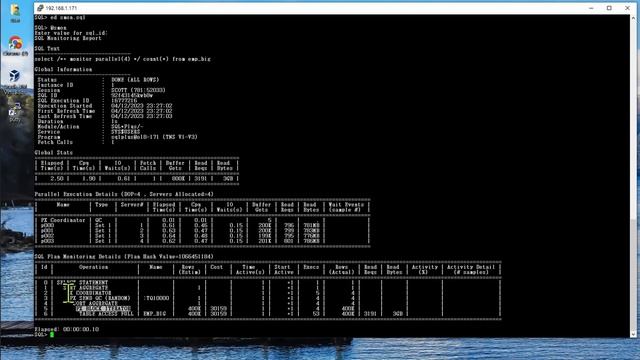Click the SQL Execution ID value 16777216

click(x=124, y=100)
